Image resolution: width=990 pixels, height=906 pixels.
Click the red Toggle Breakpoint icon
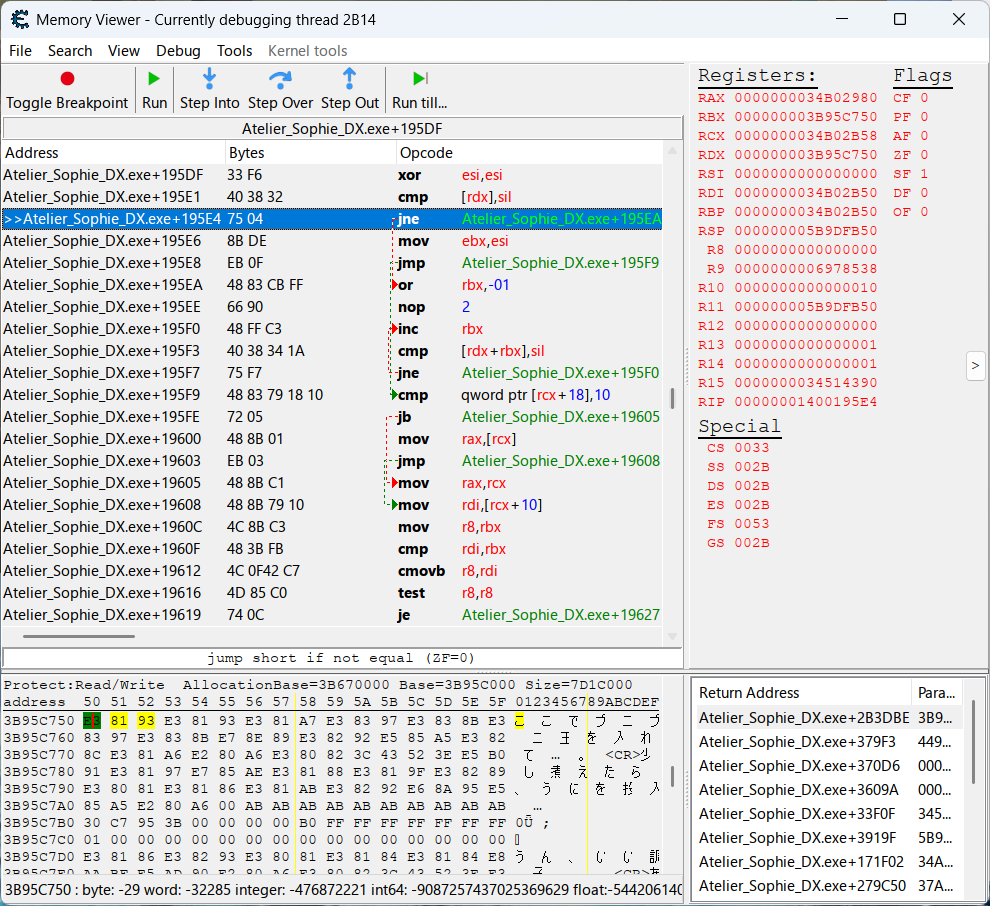coord(67,79)
